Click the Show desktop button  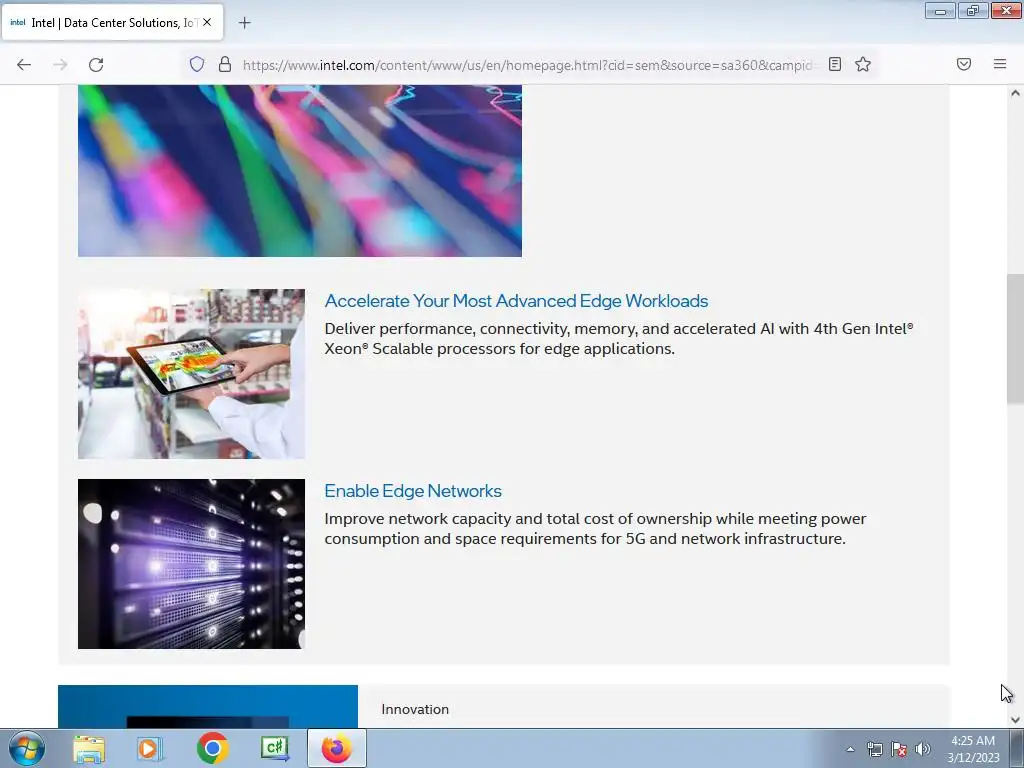[1017, 748]
